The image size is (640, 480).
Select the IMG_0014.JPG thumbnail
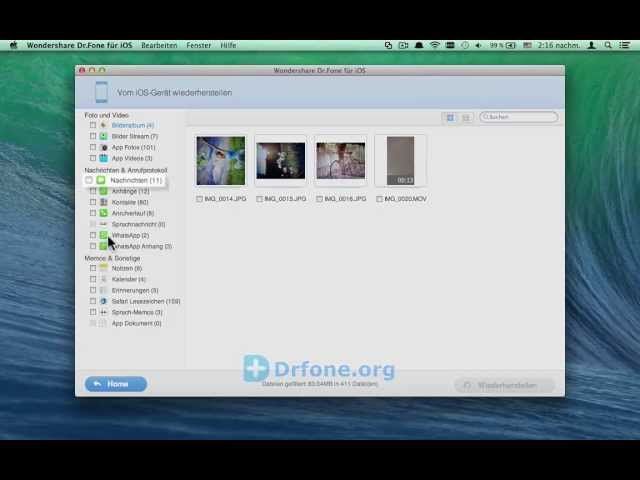221,160
